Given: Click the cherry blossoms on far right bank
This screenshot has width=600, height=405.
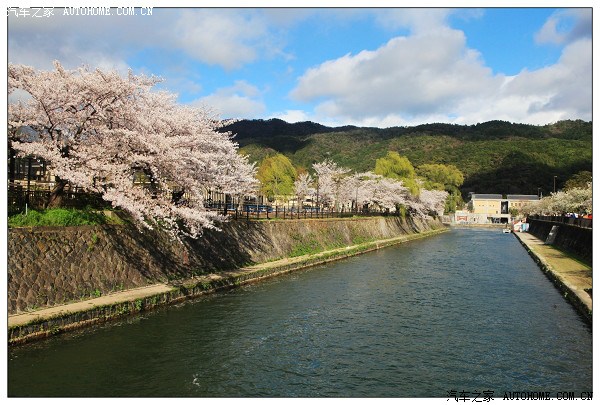Looking at the screenshot, I should pos(568,202).
